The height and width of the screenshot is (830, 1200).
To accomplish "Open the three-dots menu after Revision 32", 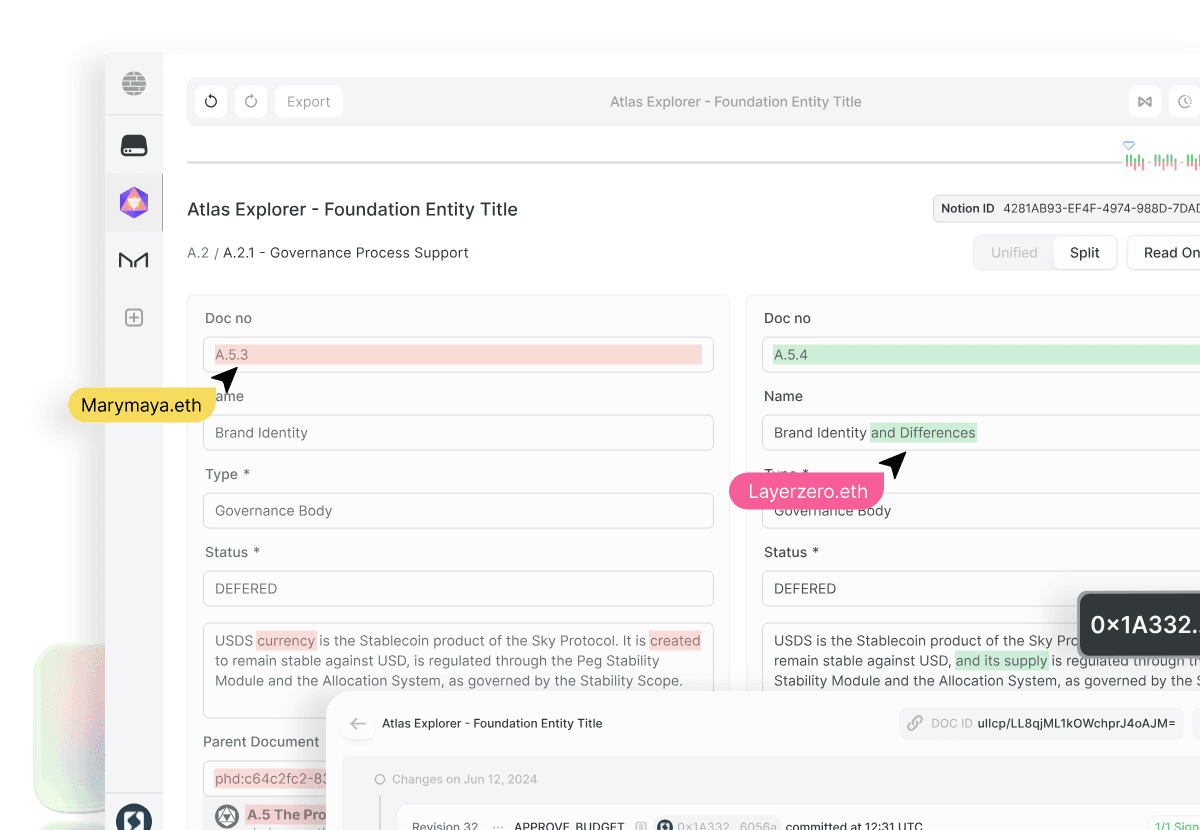I will 498,826.
